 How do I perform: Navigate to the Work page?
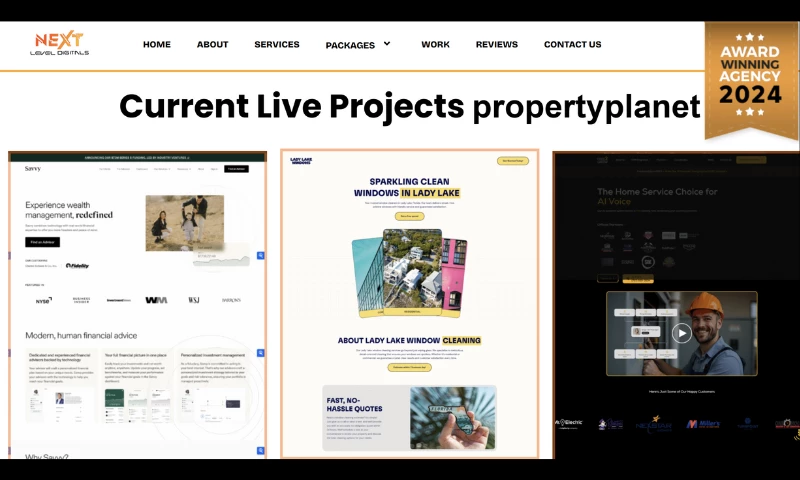435,45
